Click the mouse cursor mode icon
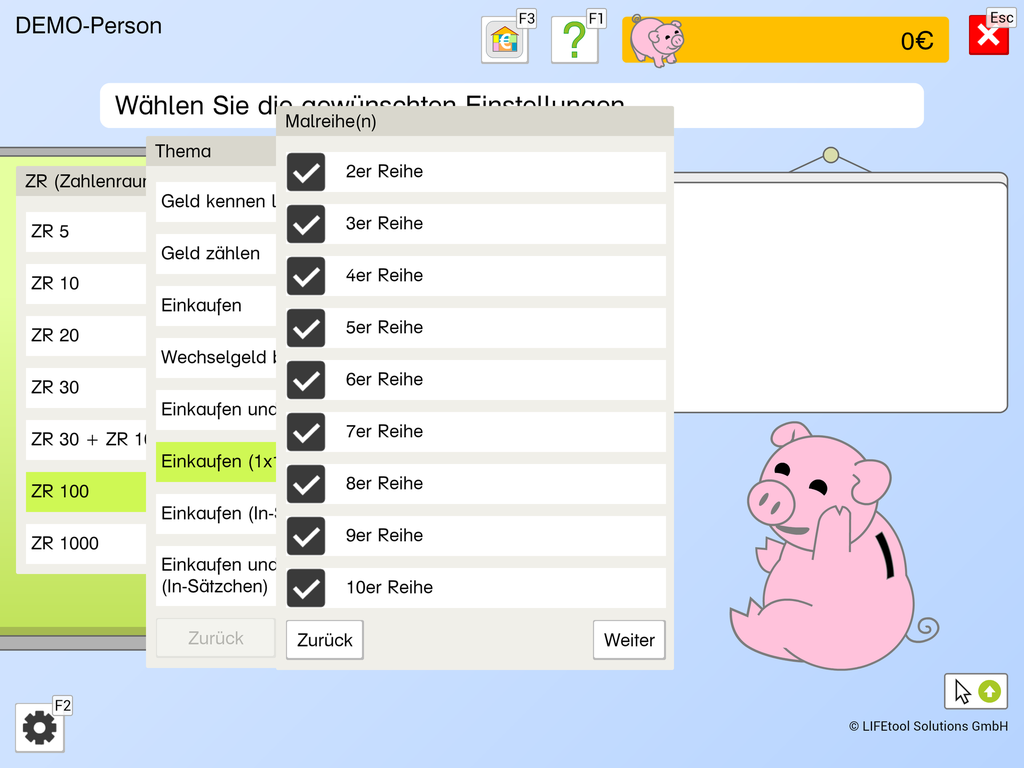The height and width of the screenshot is (768, 1024). 975,691
